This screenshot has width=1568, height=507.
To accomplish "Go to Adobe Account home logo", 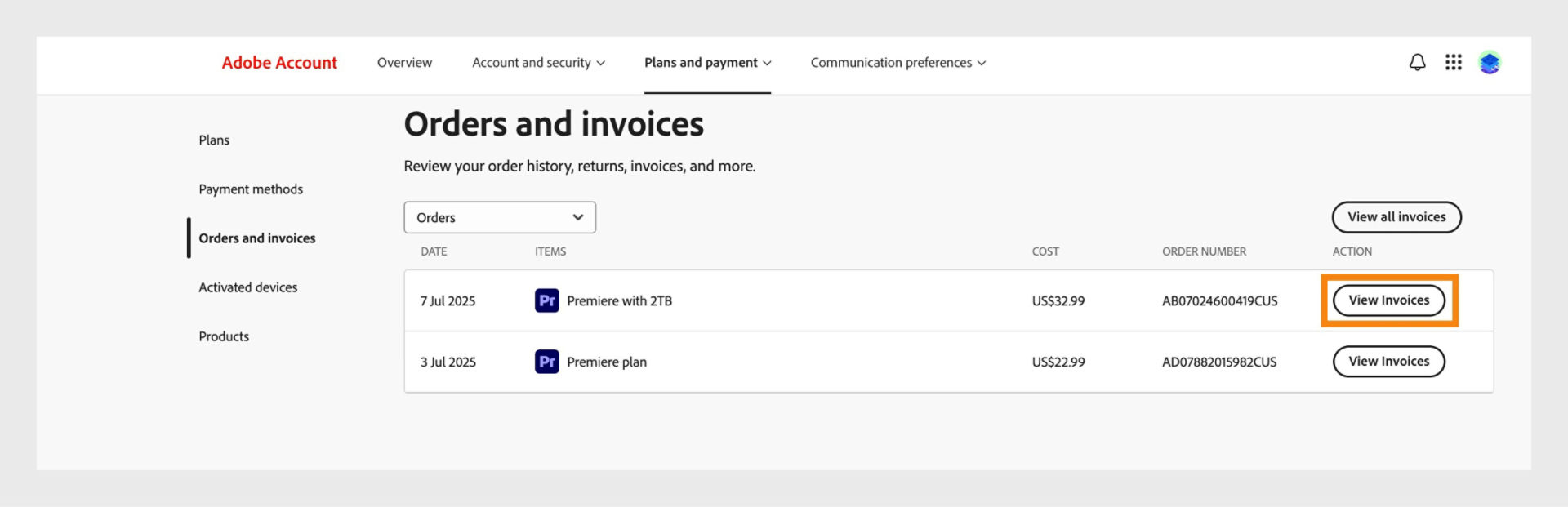I will pos(279,63).
